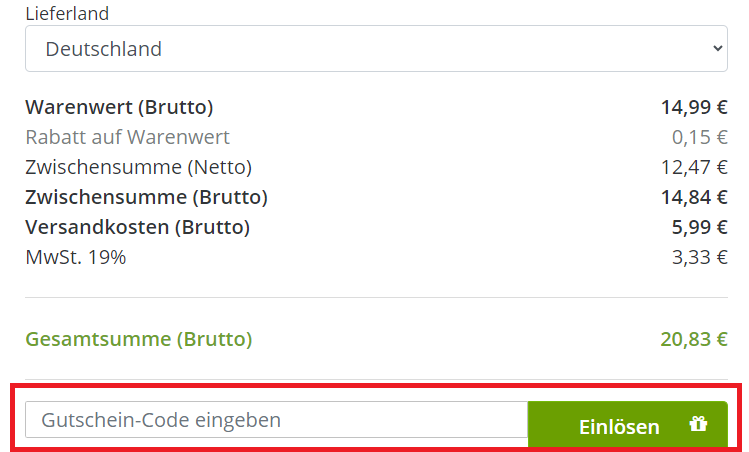Image resolution: width=749 pixels, height=452 pixels.
Task: Click the gift icon on Einlösen button
Action: [x=698, y=425]
